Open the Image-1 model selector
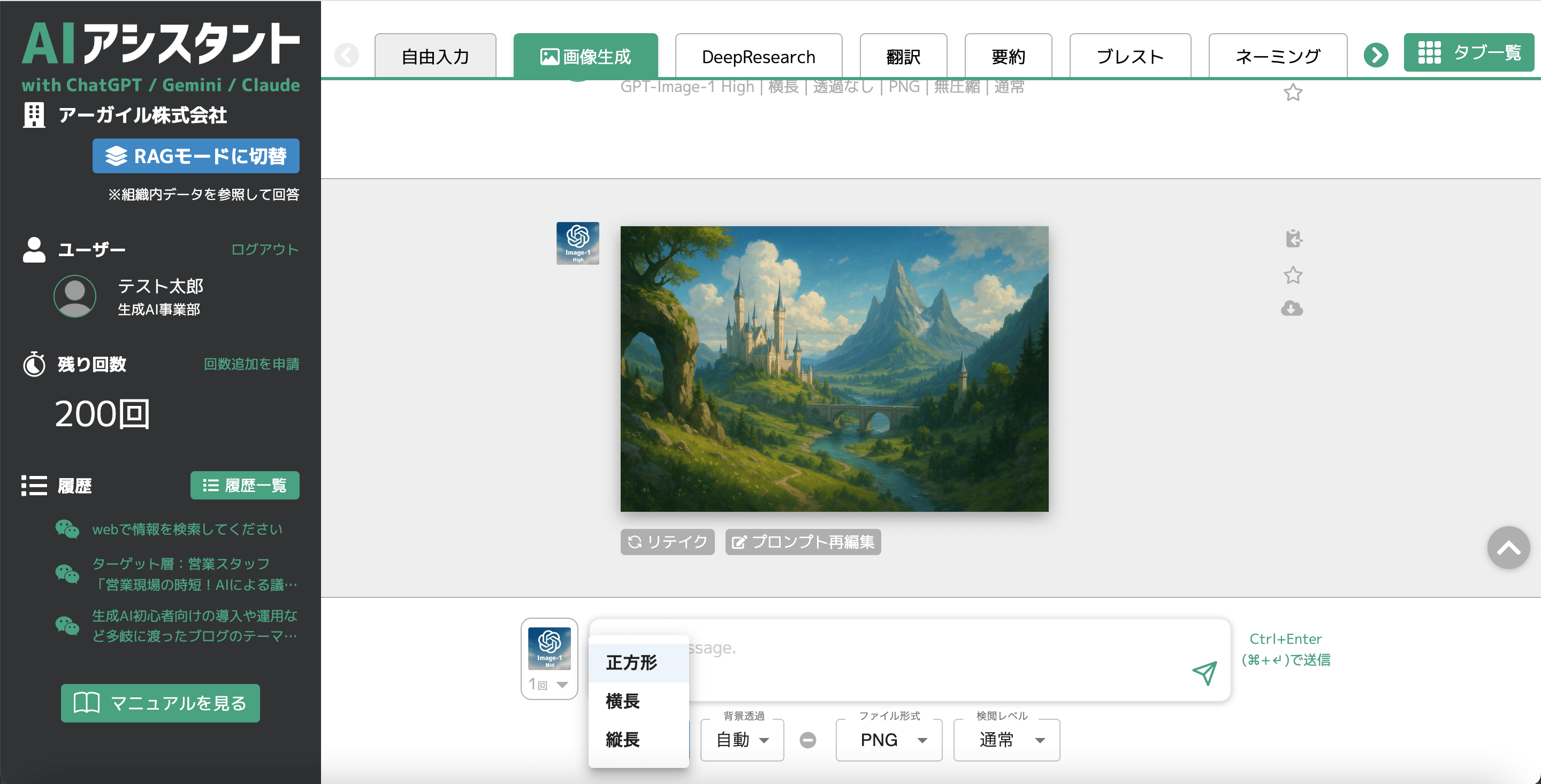 549,648
